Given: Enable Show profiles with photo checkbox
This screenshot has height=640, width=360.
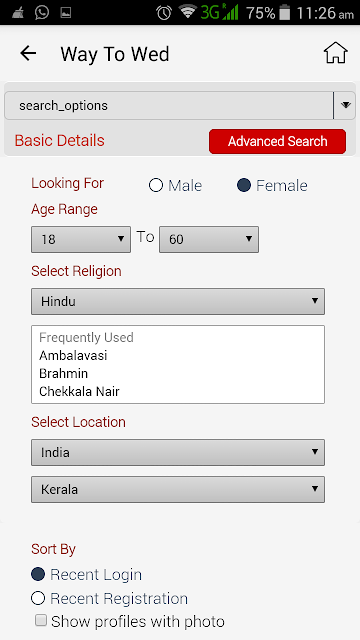Looking at the screenshot, I should 41,621.
